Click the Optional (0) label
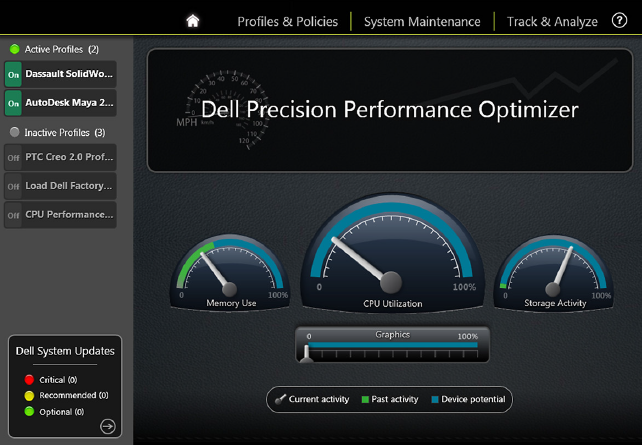The image size is (642, 445). (61, 411)
